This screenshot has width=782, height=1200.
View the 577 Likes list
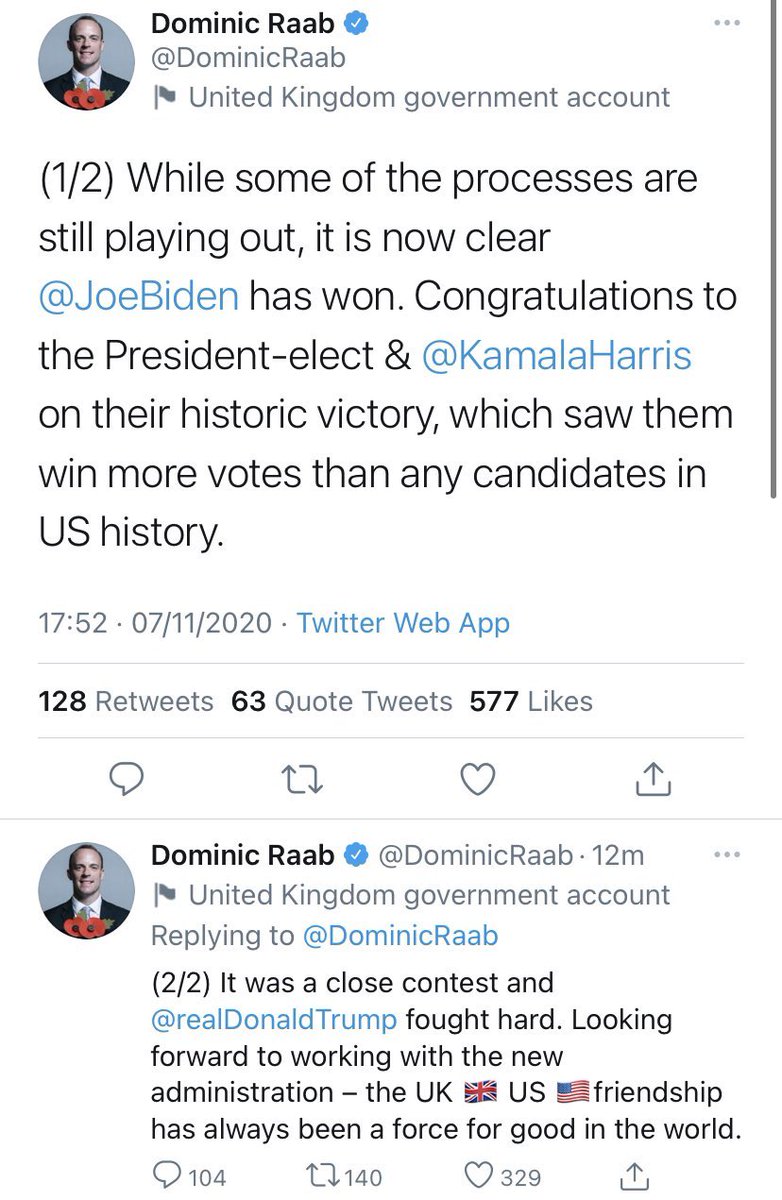531,701
